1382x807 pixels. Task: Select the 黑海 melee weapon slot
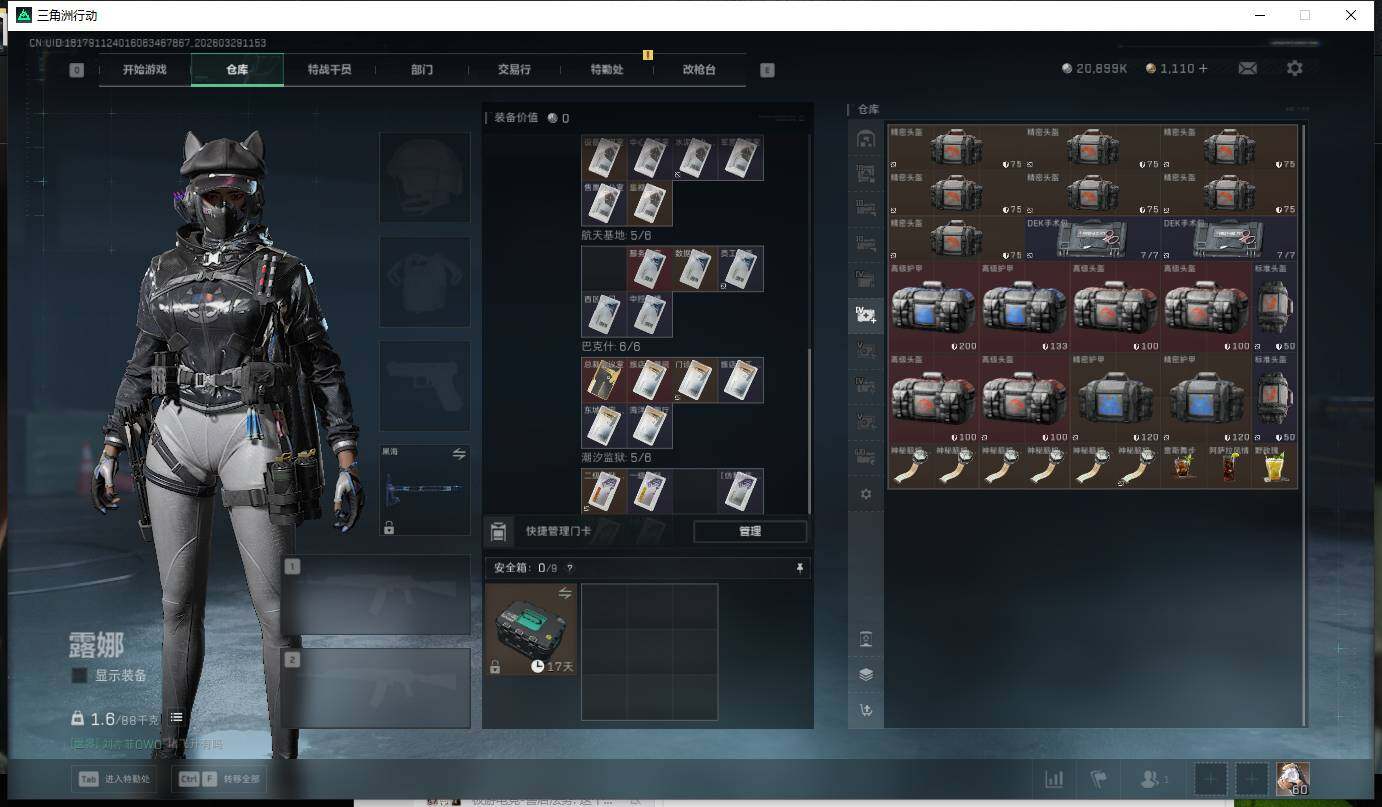point(425,490)
